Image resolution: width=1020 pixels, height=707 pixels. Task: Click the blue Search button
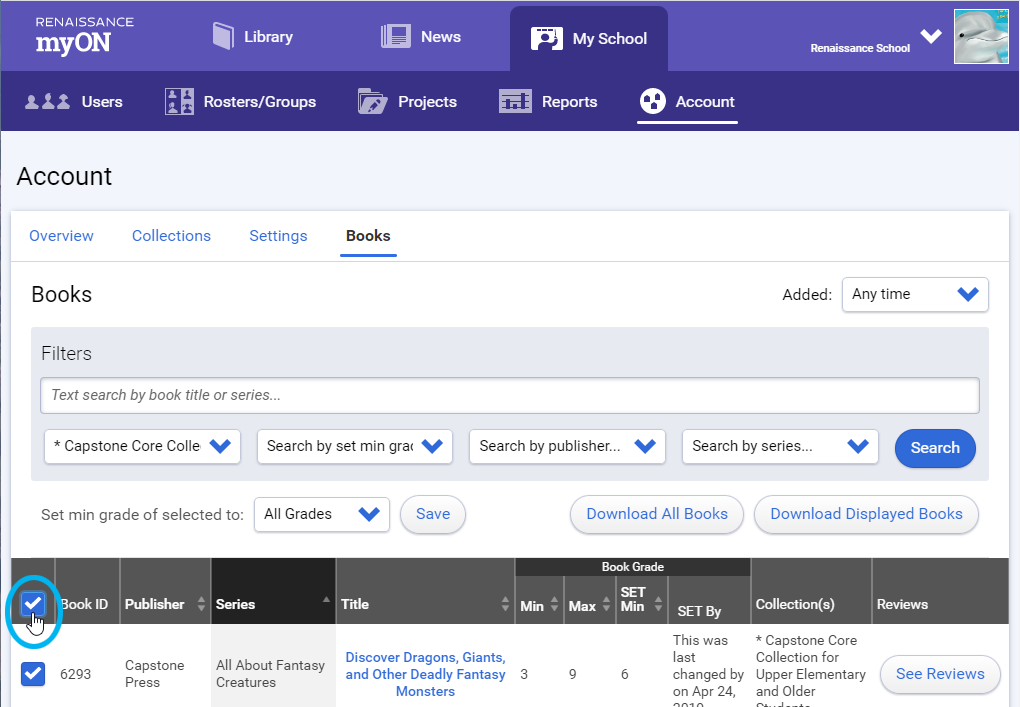click(935, 448)
